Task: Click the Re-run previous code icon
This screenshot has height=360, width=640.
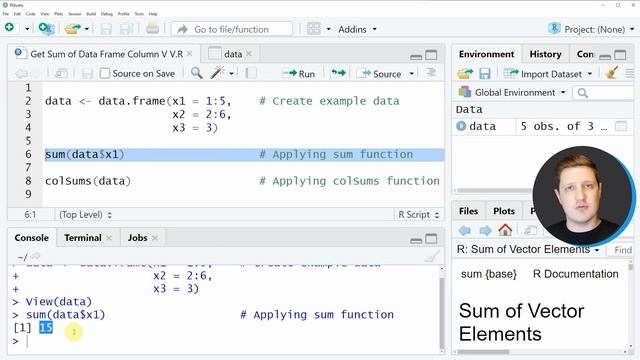Action: tap(338, 73)
